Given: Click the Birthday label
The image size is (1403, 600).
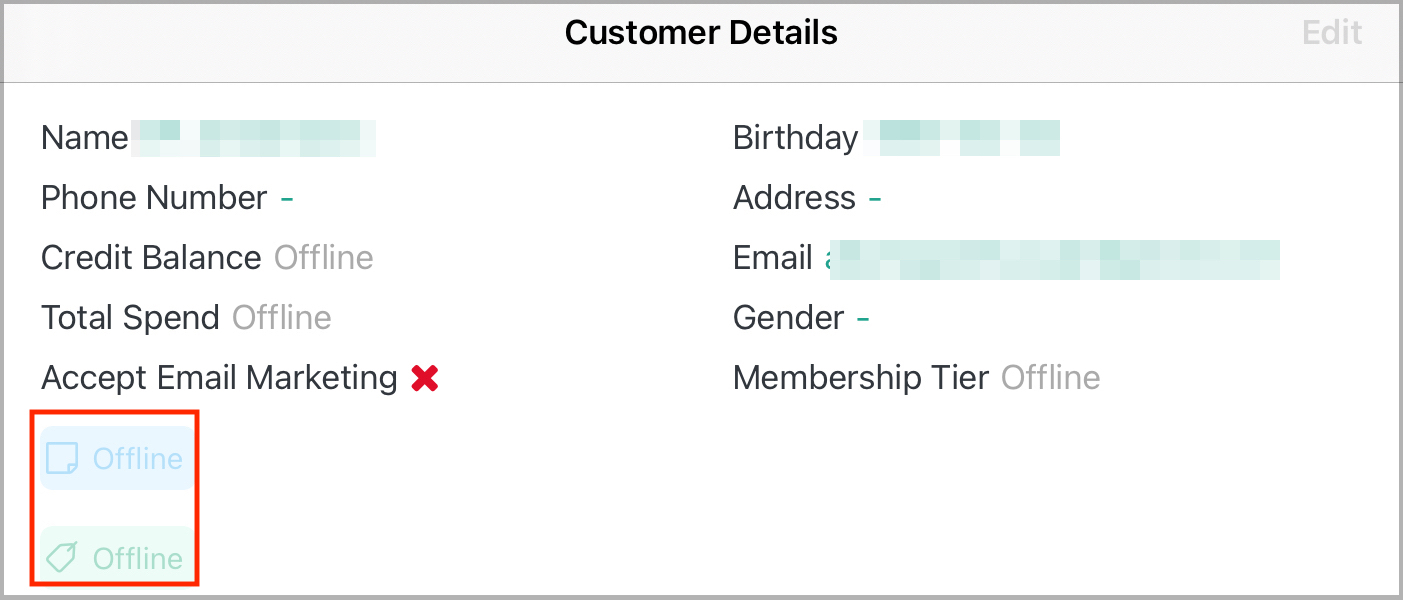Looking at the screenshot, I should 796,138.
